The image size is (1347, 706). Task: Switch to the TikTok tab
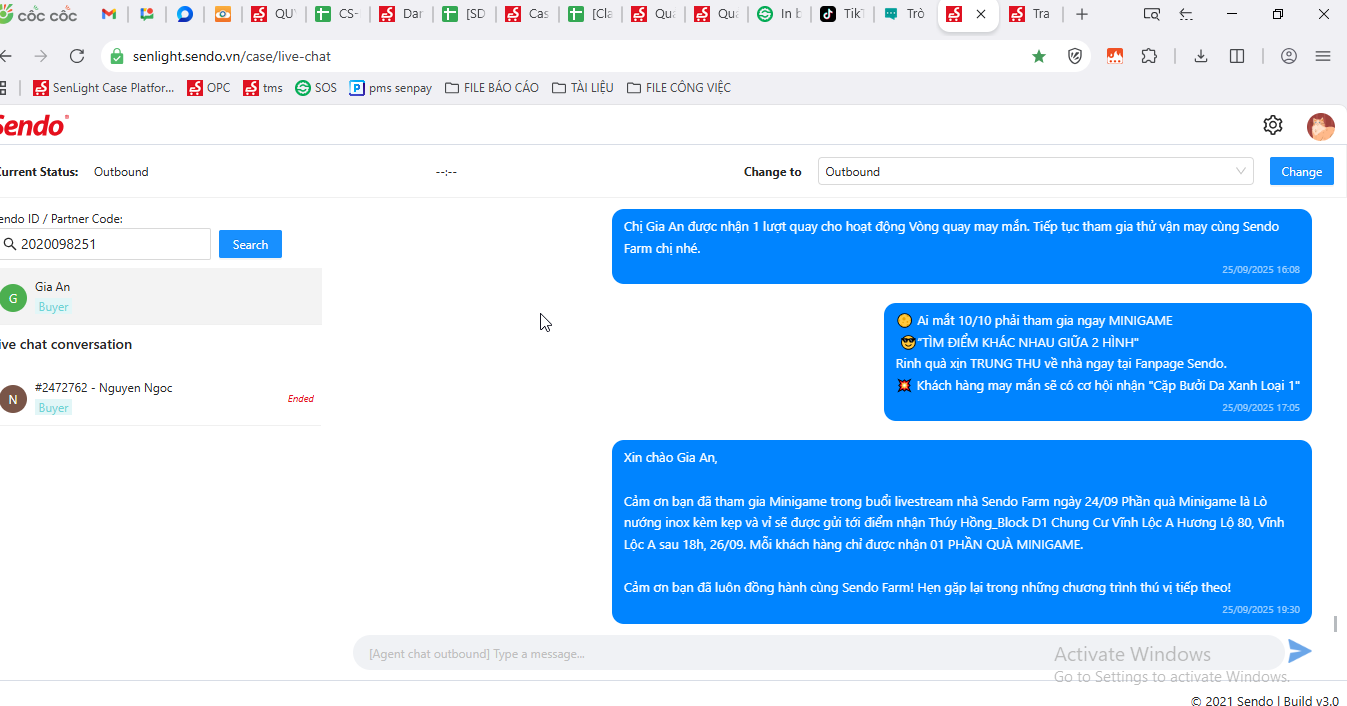pyautogui.click(x=842, y=14)
